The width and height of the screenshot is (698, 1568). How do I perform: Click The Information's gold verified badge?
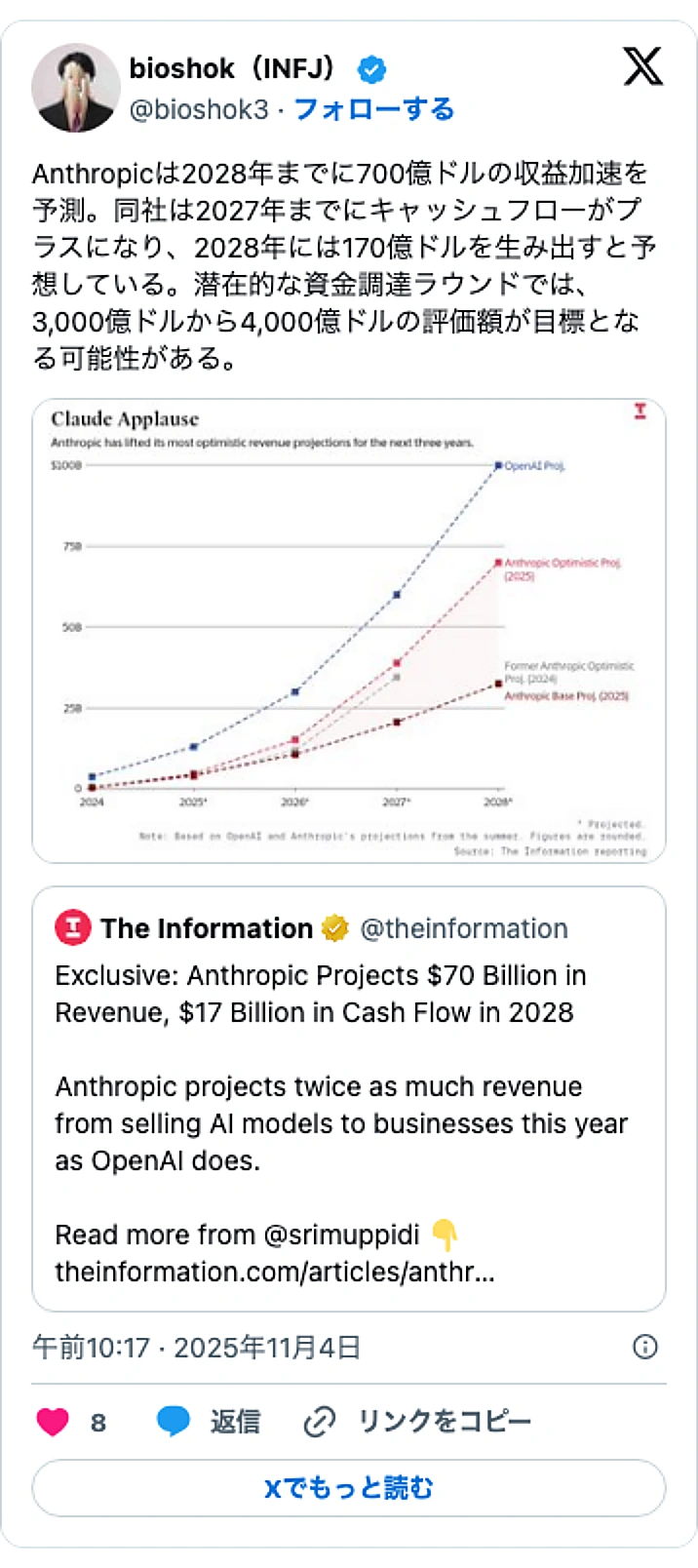(x=335, y=928)
